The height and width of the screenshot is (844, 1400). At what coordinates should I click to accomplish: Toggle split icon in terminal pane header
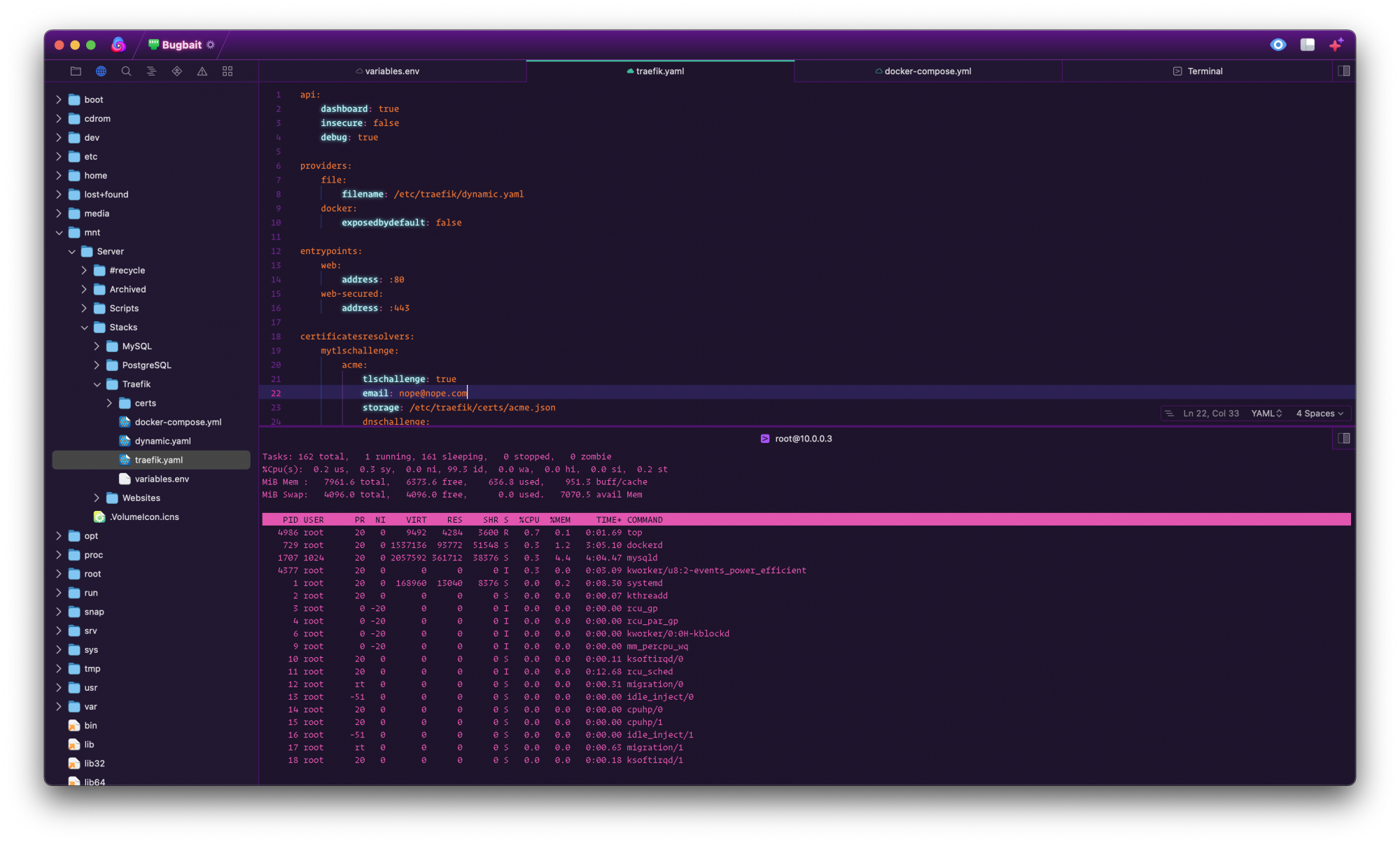[x=1344, y=438]
